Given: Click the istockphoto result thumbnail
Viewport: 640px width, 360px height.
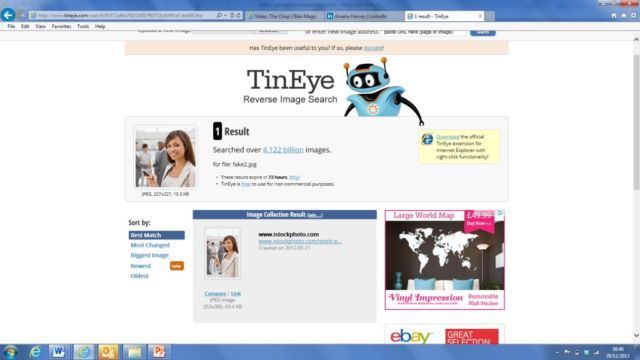Looking at the screenshot, I should coord(222,253).
